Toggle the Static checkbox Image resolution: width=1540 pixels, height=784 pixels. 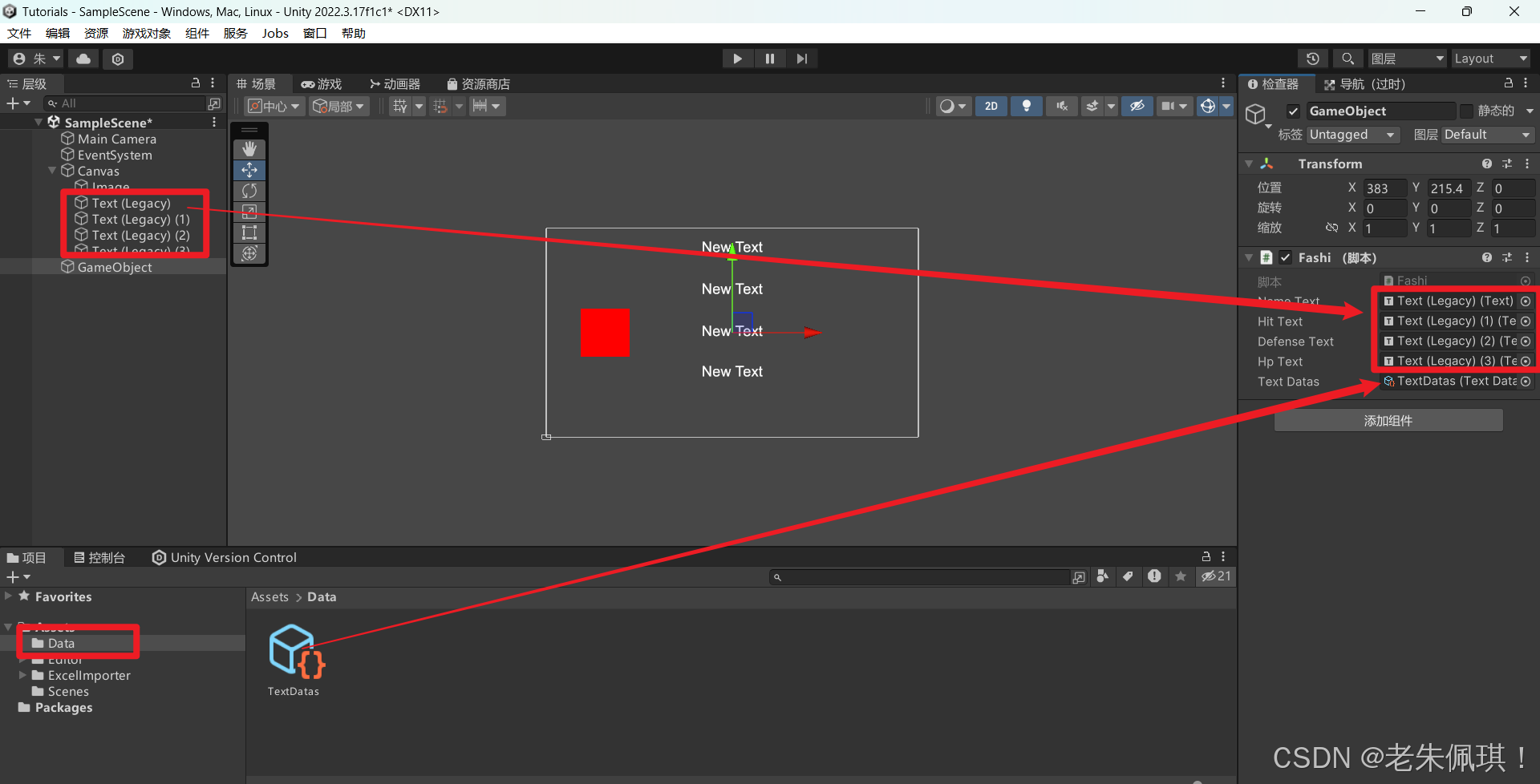pyautogui.click(x=1466, y=111)
